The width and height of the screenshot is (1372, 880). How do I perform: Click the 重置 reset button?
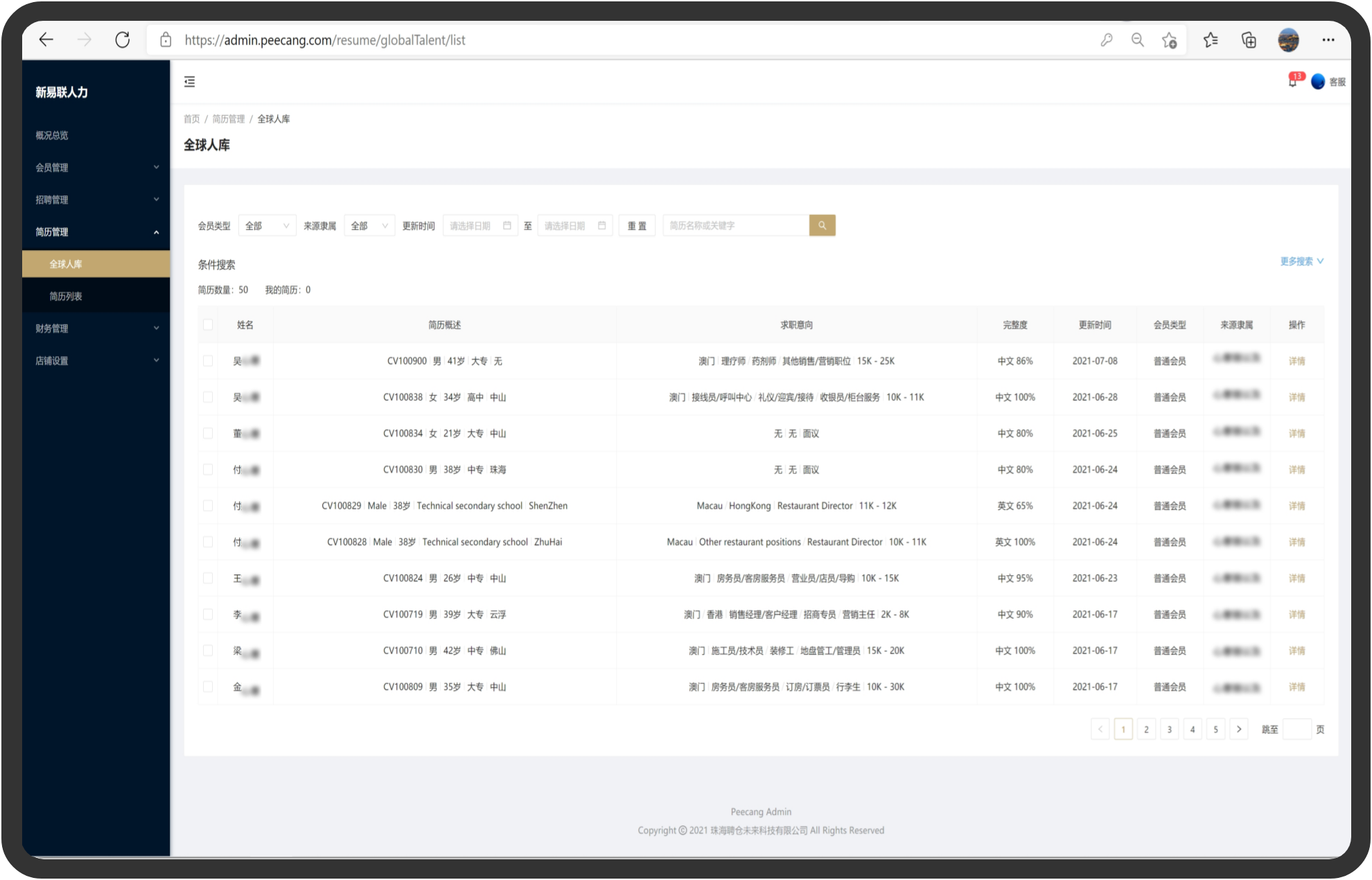click(x=636, y=226)
